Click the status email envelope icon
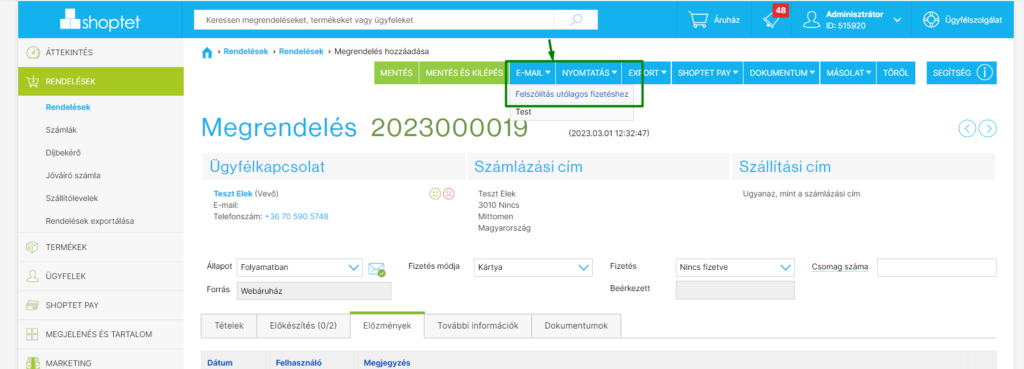 [377, 269]
